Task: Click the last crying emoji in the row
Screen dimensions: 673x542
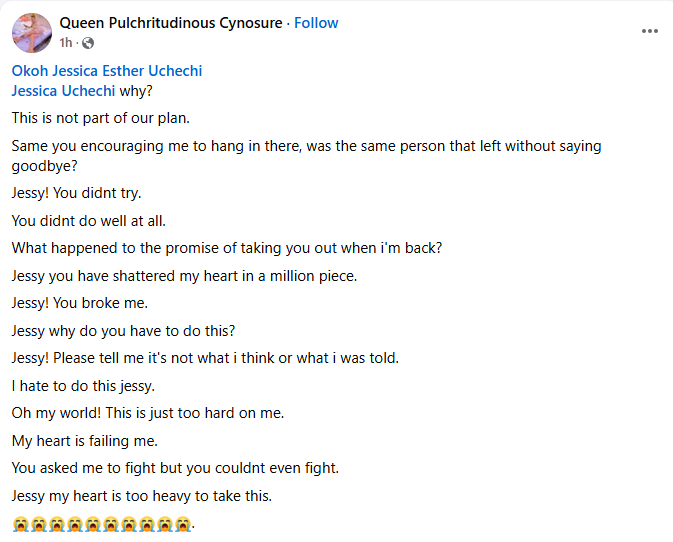Action: pyautogui.click(x=183, y=524)
